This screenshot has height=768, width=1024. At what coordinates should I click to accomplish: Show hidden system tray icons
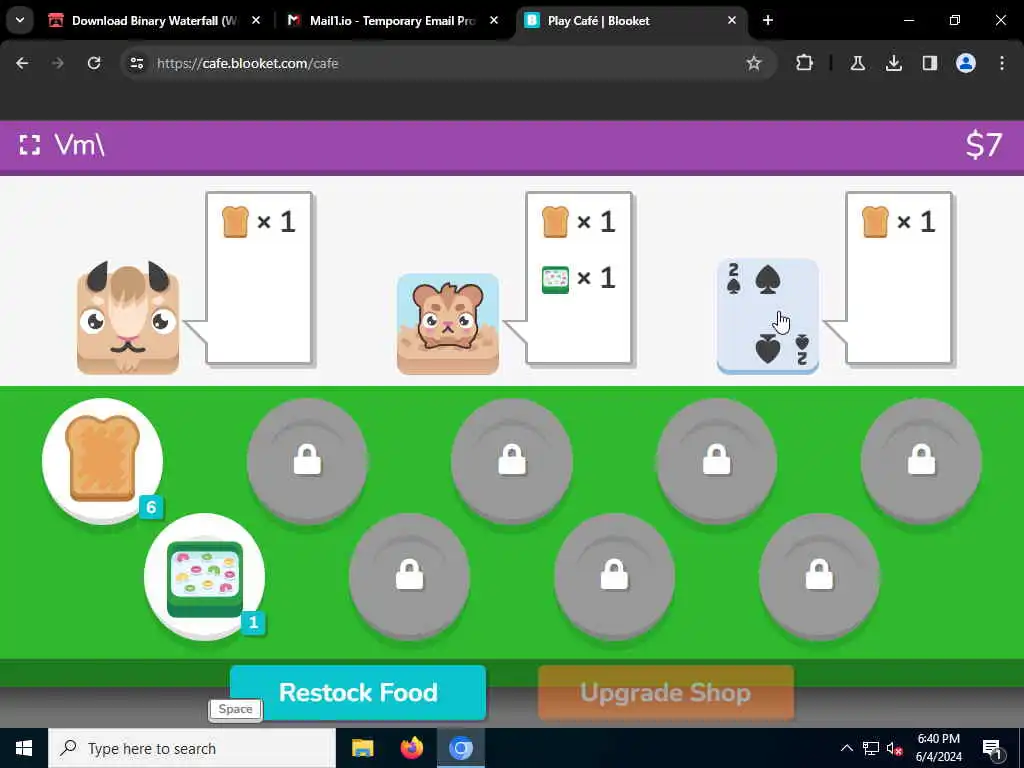tap(846, 748)
